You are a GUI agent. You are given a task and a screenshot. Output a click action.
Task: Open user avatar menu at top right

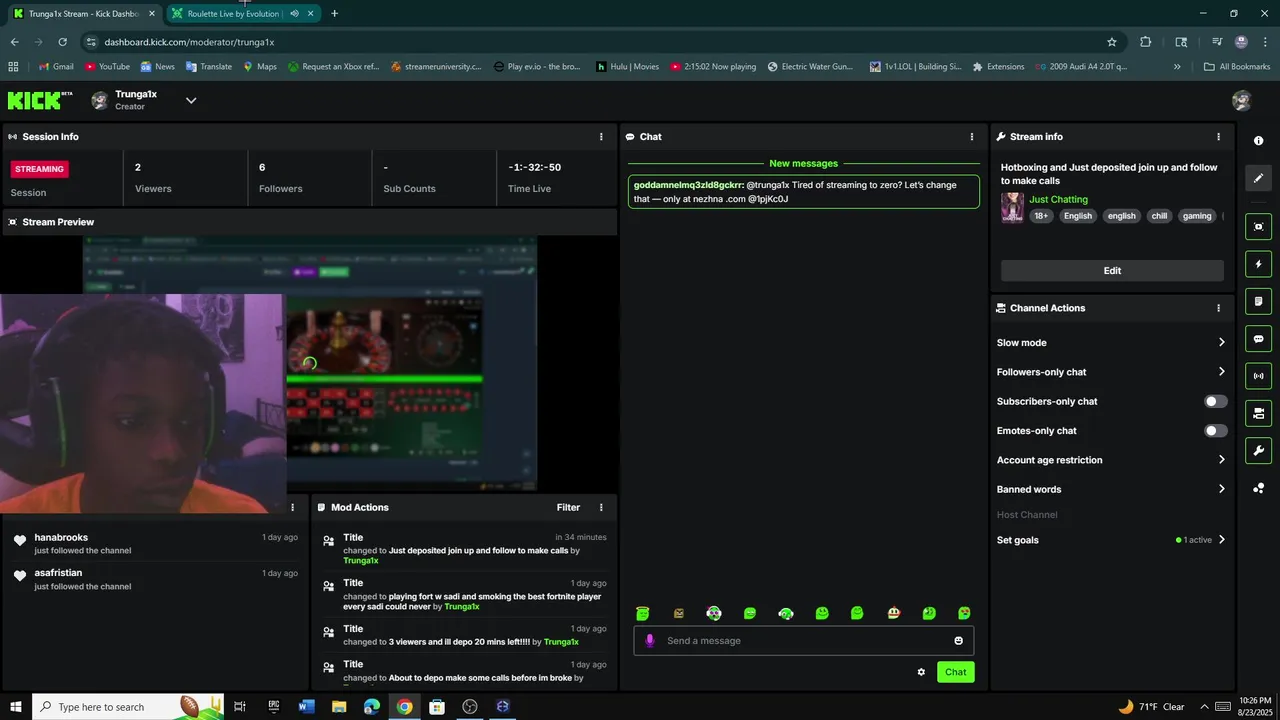click(x=1241, y=100)
